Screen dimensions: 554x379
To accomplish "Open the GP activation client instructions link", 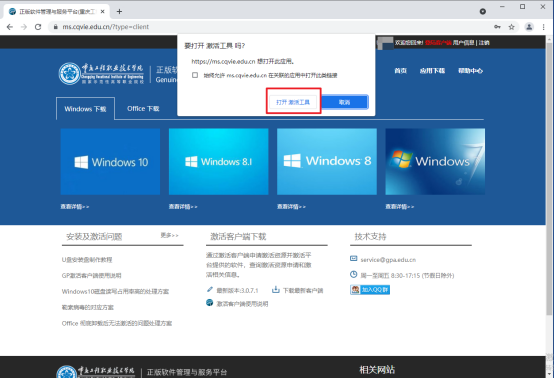I will [x=92, y=276].
